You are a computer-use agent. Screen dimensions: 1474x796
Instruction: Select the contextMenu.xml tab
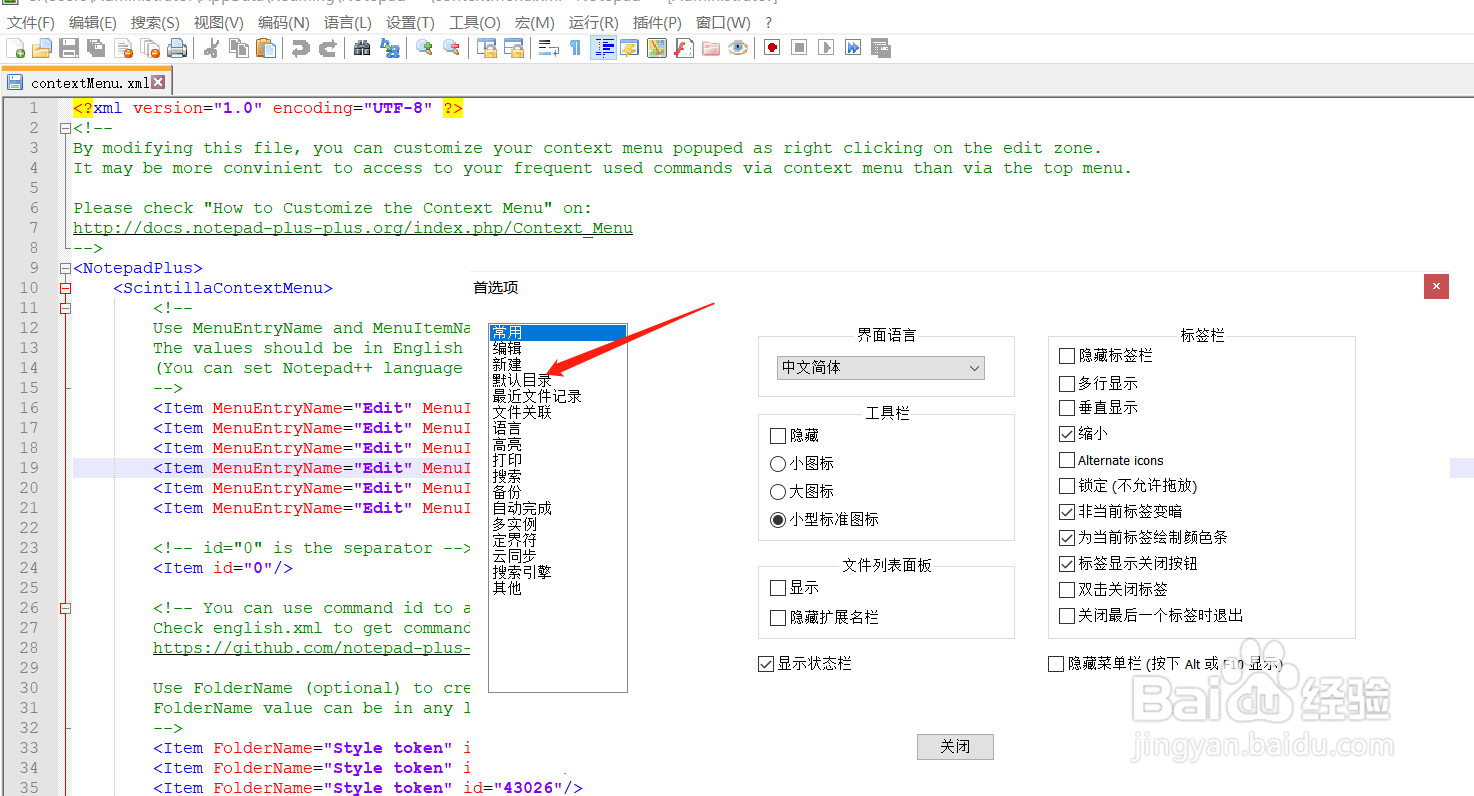[87, 83]
